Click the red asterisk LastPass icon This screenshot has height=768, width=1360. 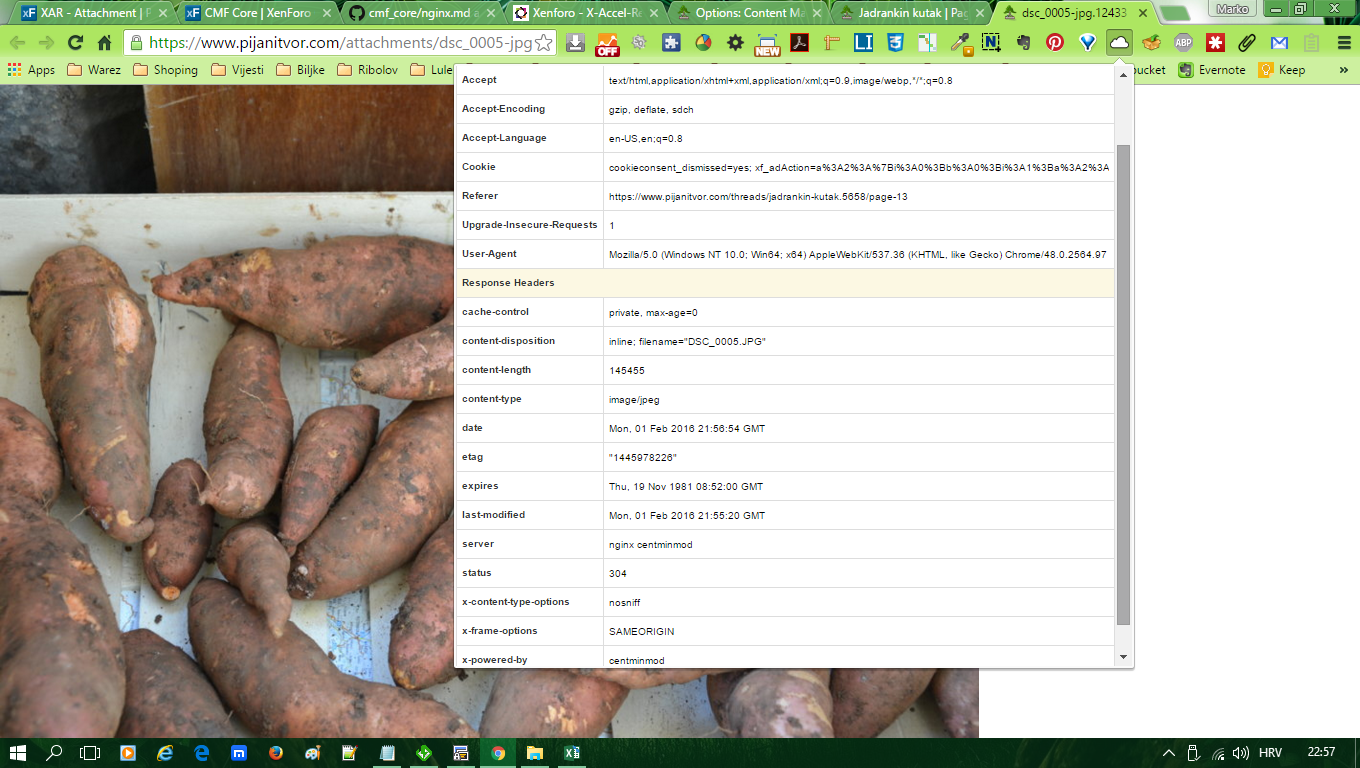coord(1215,43)
